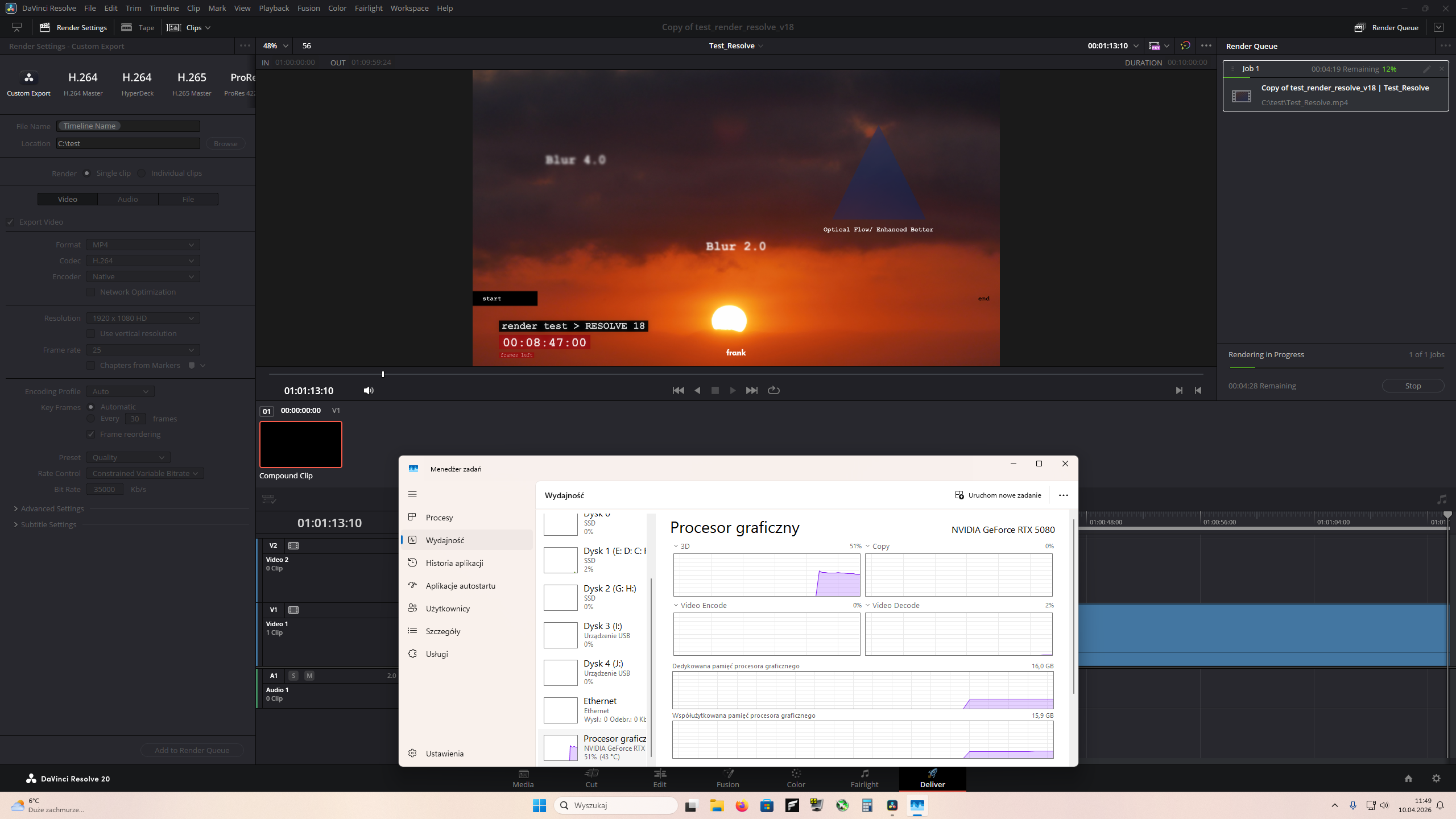Open the viewer zoom 48% dropdown
The height and width of the screenshot is (819, 1456).
(x=276, y=45)
